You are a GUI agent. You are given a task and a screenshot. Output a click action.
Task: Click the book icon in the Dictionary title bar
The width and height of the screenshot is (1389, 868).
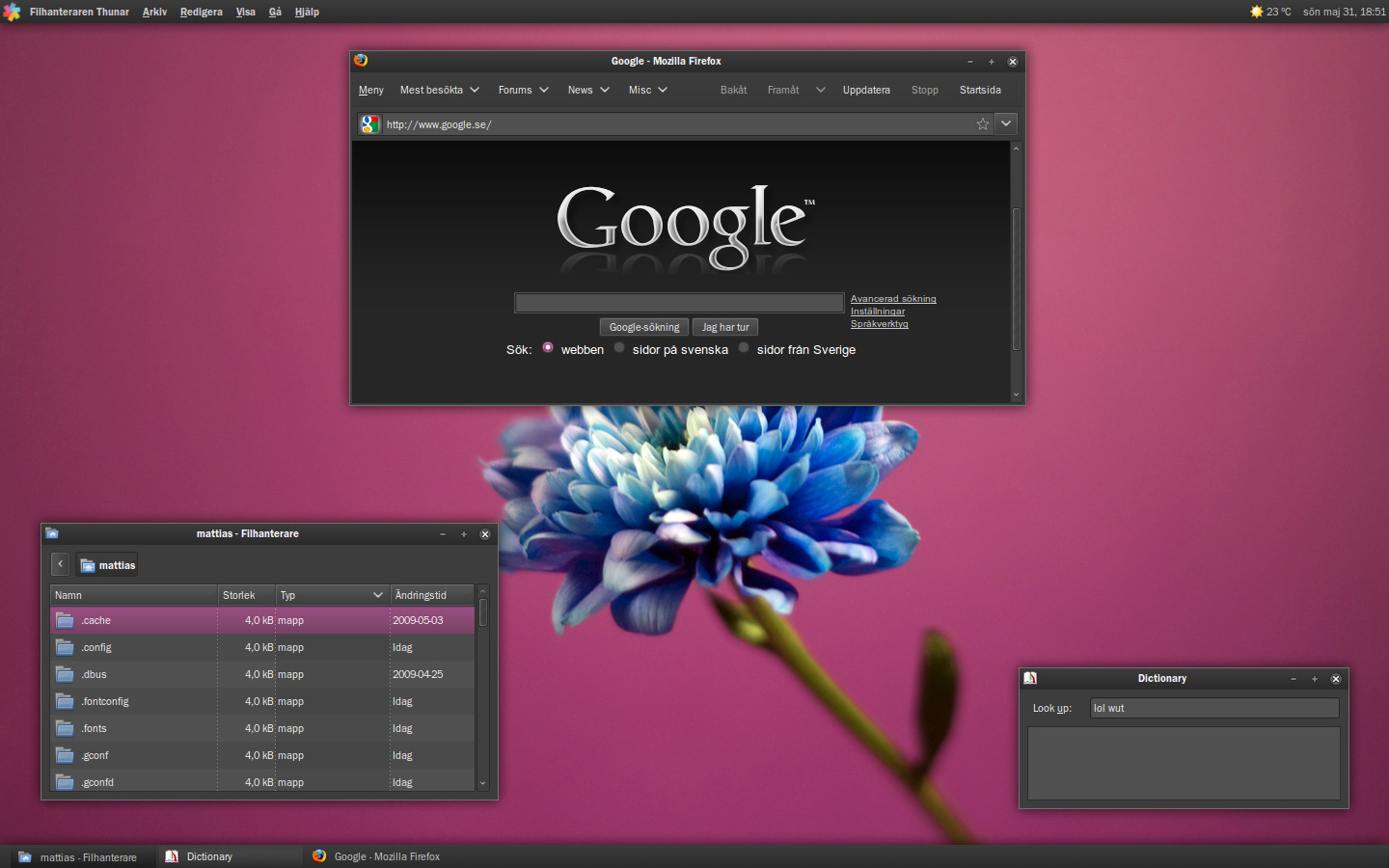click(x=1030, y=678)
